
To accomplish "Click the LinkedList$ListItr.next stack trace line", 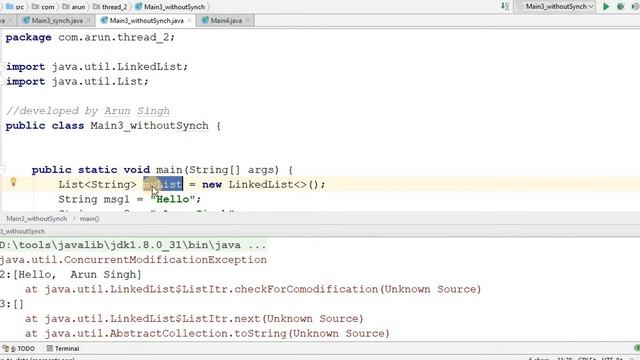I will pyautogui.click(x=194, y=319).
